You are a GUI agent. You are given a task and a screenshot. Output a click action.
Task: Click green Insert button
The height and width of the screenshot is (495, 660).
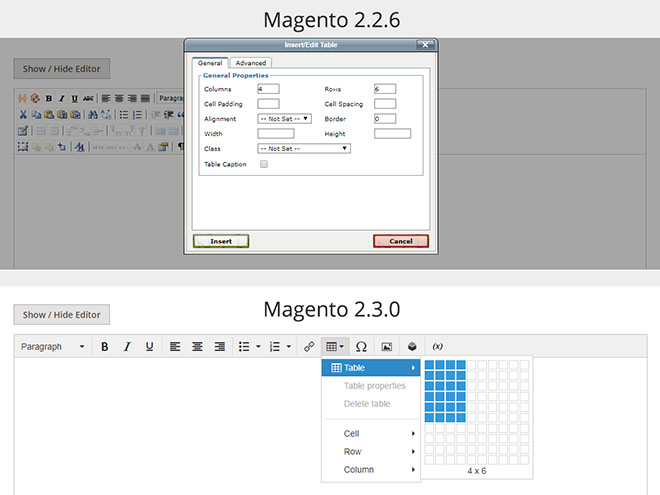tap(221, 241)
